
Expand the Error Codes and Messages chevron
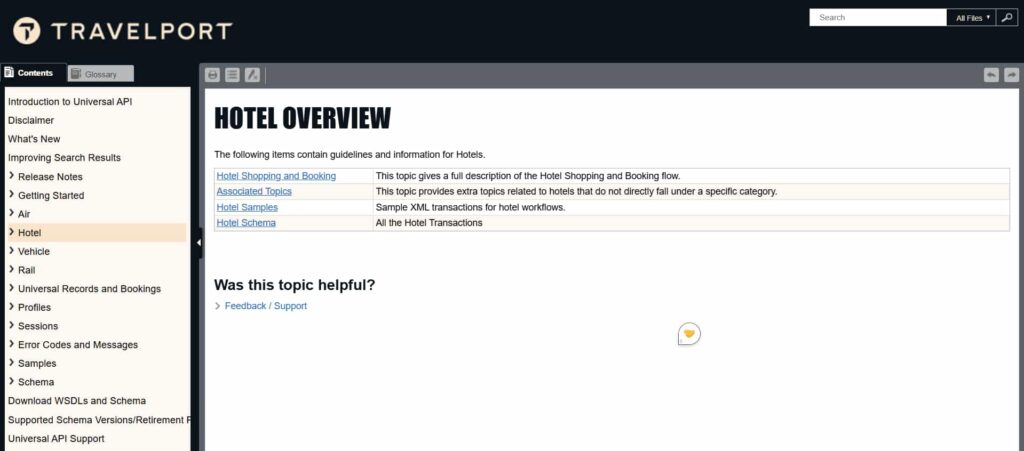coord(12,344)
